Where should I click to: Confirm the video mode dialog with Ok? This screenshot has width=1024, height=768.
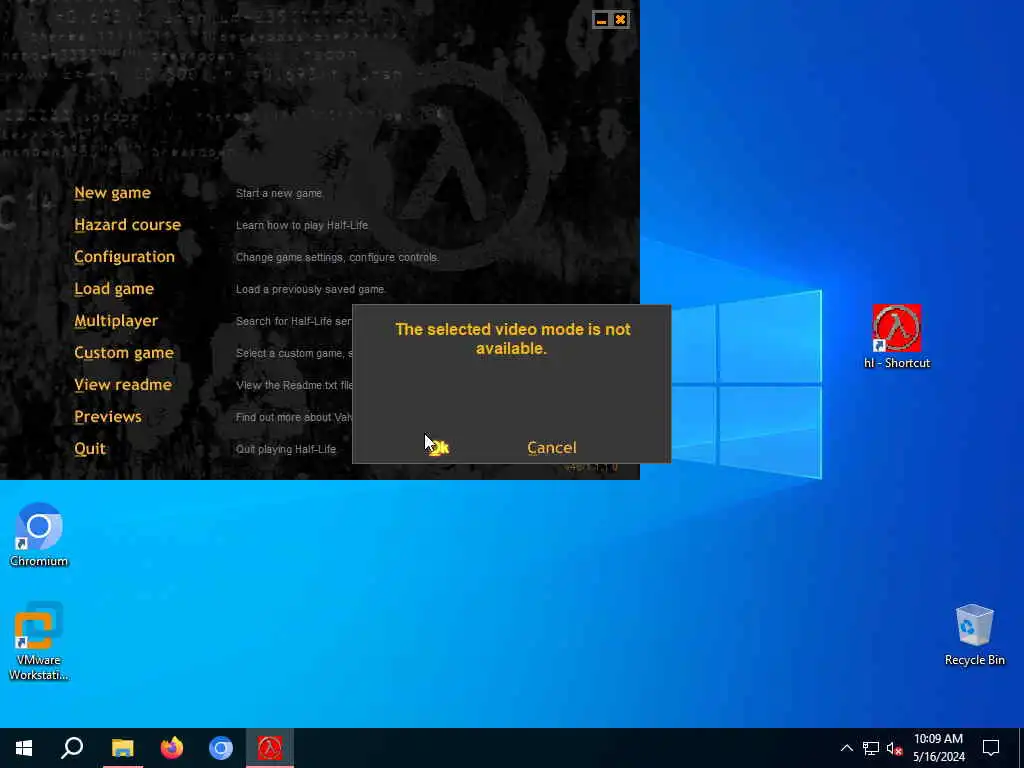pos(440,448)
